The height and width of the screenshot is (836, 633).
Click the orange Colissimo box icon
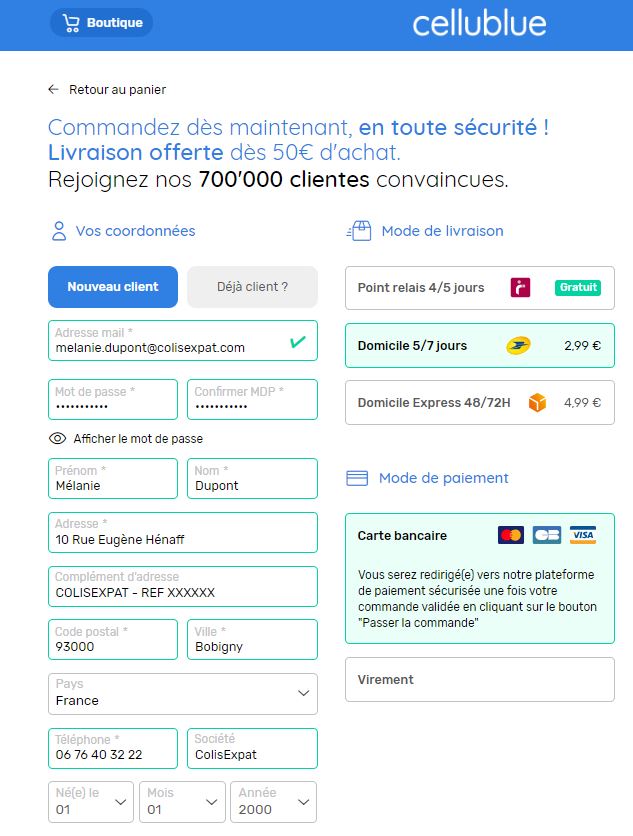coord(537,403)
